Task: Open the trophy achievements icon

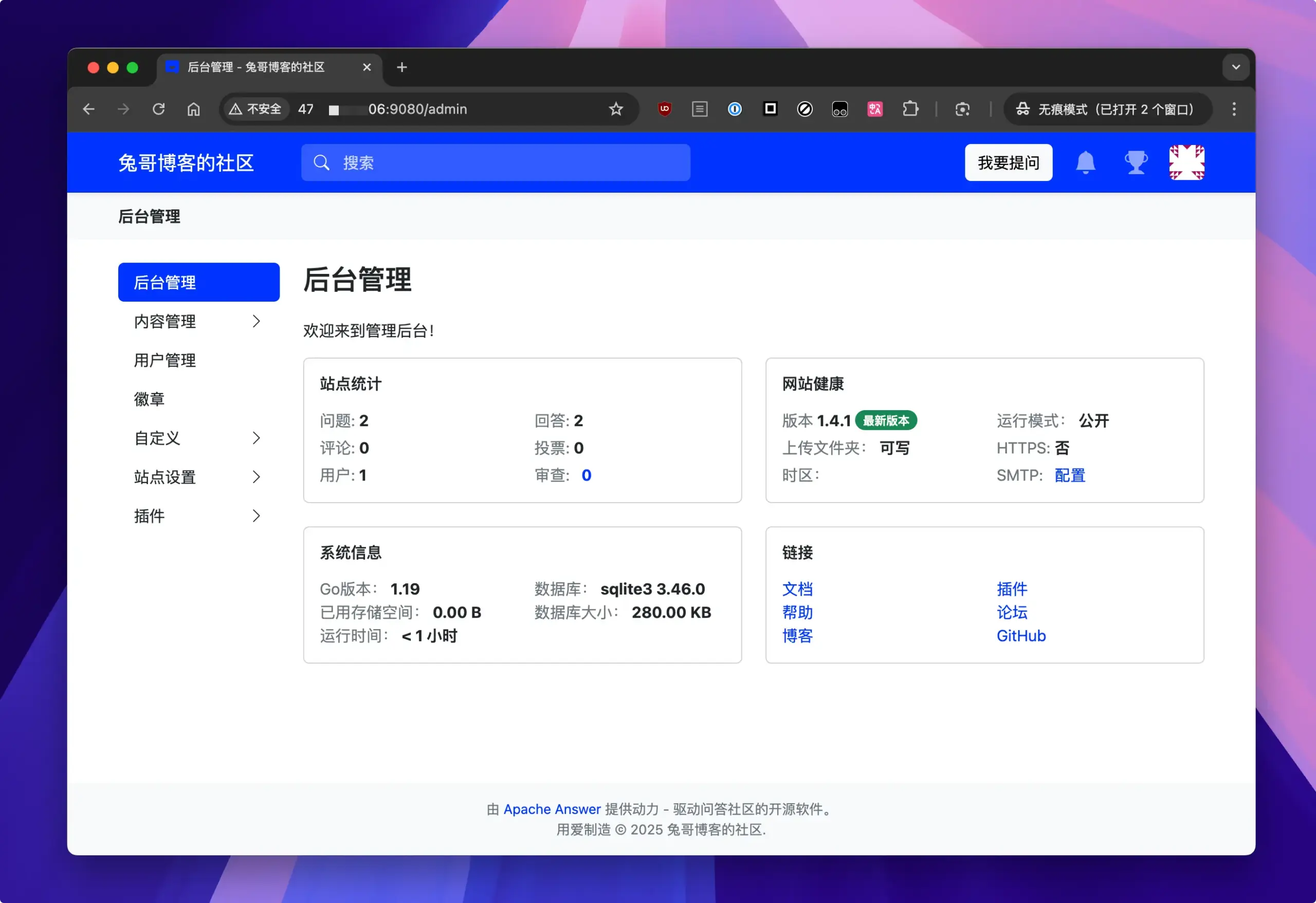Action: click(1136, 162)
